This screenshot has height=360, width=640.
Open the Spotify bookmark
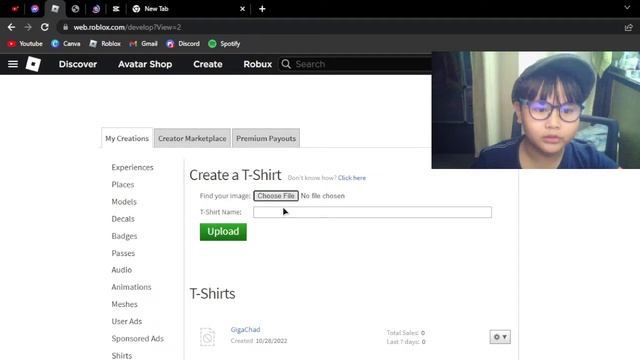click(x=224, y=44)
